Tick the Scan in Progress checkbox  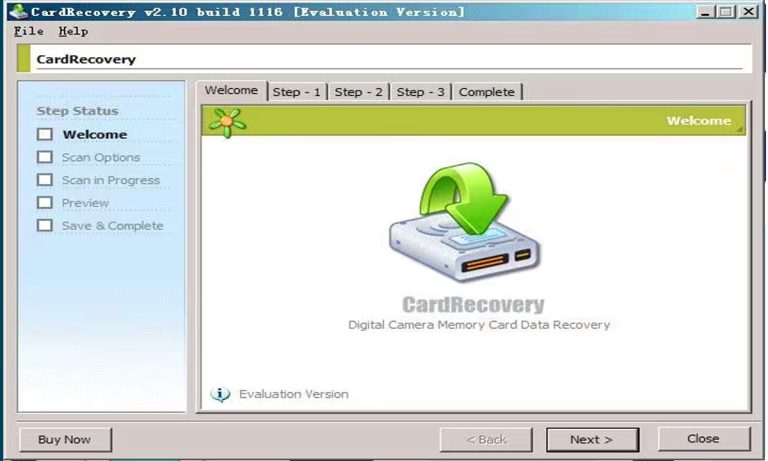click(45, 180)
